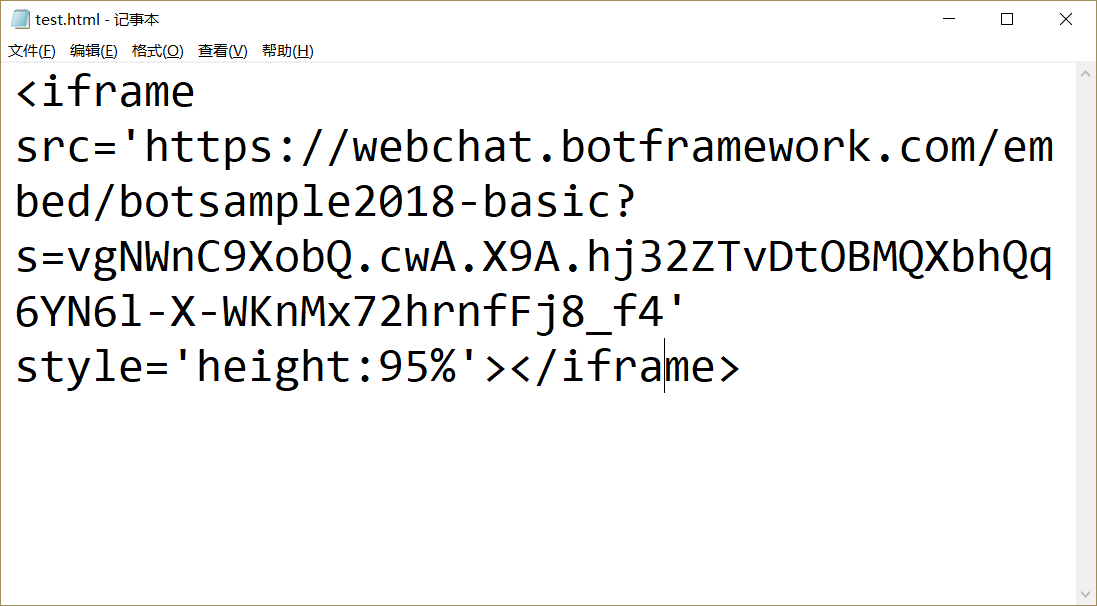Image resolution: width=1097 pixels, height=606 pixels.
Task: Click the Notepad icon in the title bar
Action: (17, 18)
